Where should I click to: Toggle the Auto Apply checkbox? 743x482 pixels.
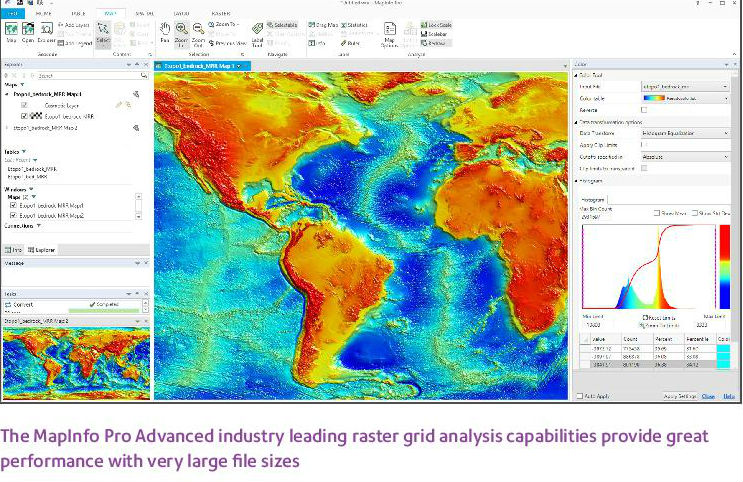(x=580, y=396)
